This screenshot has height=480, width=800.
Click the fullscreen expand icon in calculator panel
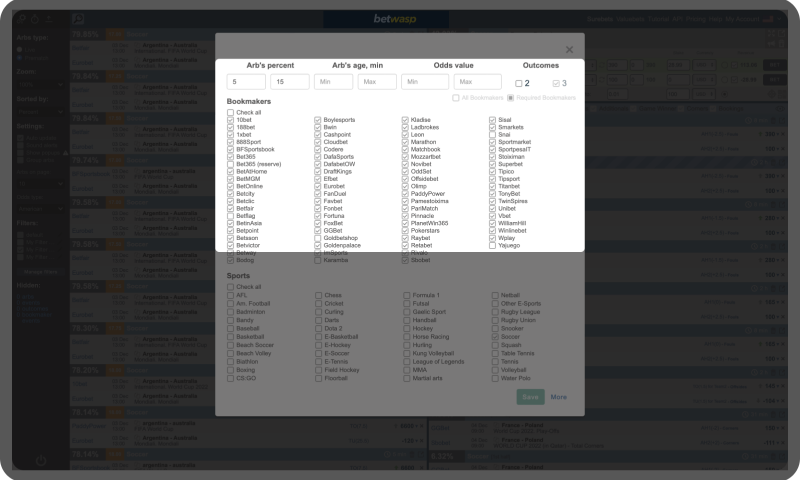[771, 34]
